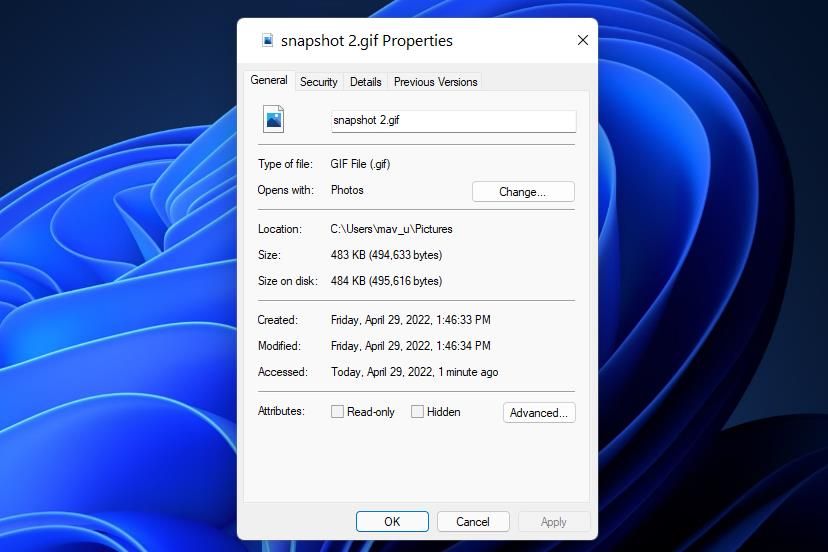The width and height of the screenshot is (828, 552).
Task: Click the location path C:\Users\mav_u\Pictures
Action: pyautogui.click(x=391, y=229)
